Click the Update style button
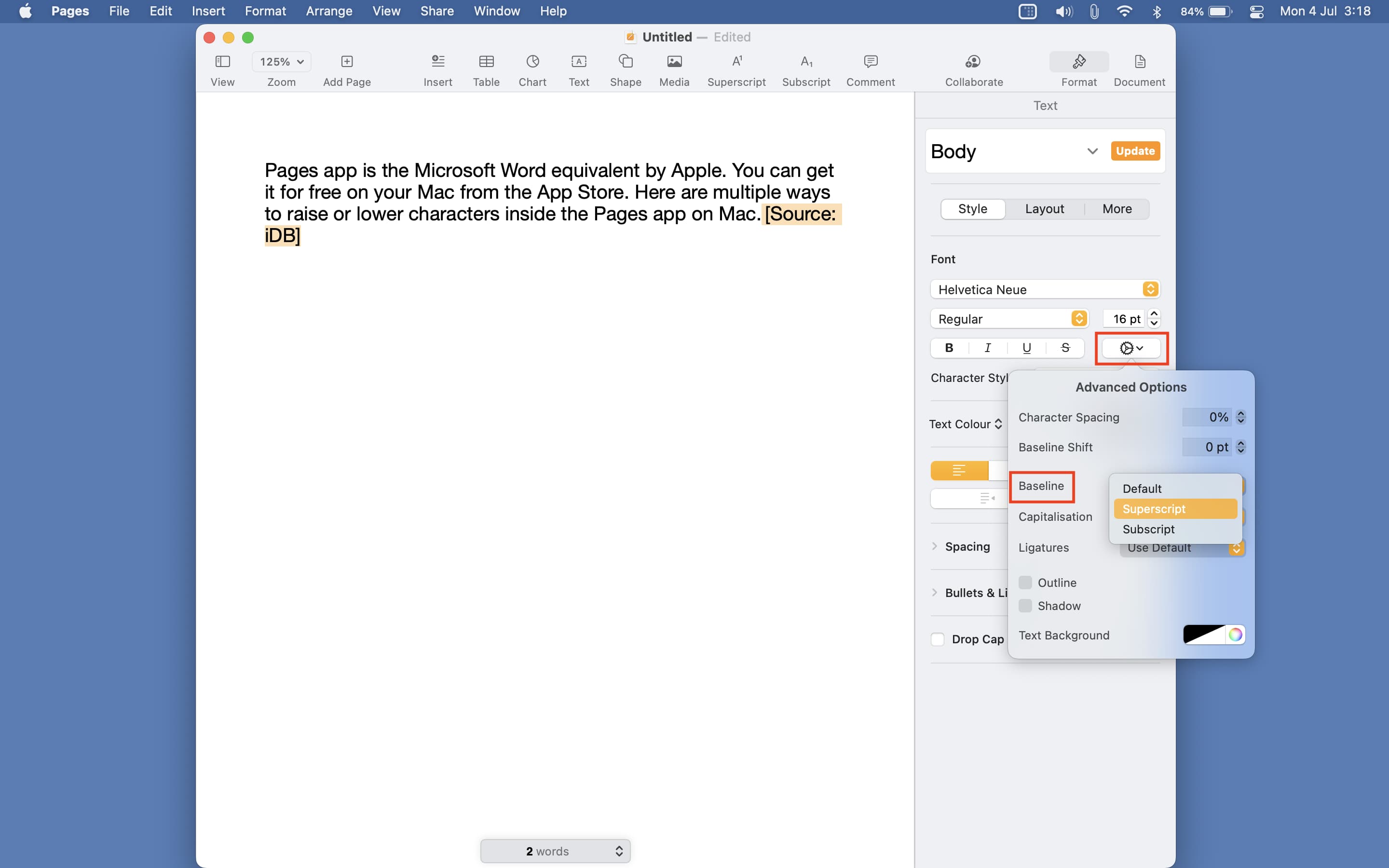 coord(1135,151)
